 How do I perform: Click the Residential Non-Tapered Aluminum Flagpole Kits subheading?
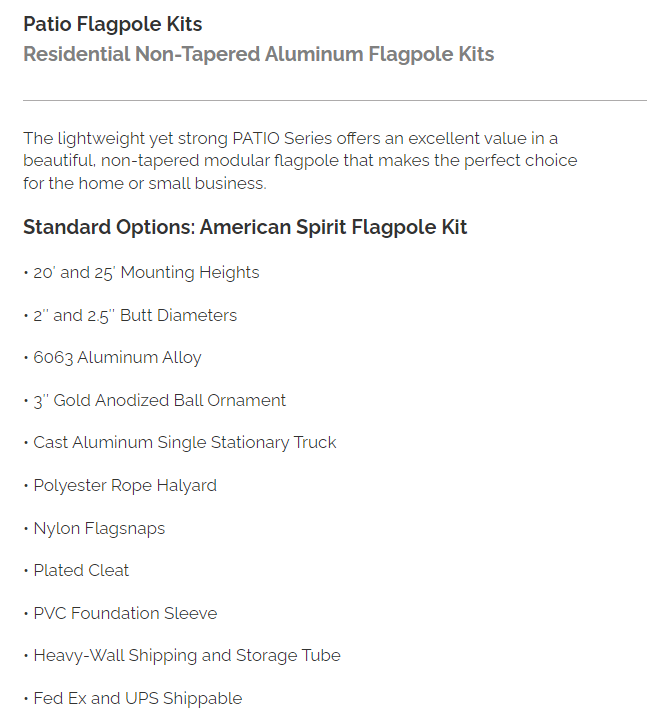[x=258, y=54]
